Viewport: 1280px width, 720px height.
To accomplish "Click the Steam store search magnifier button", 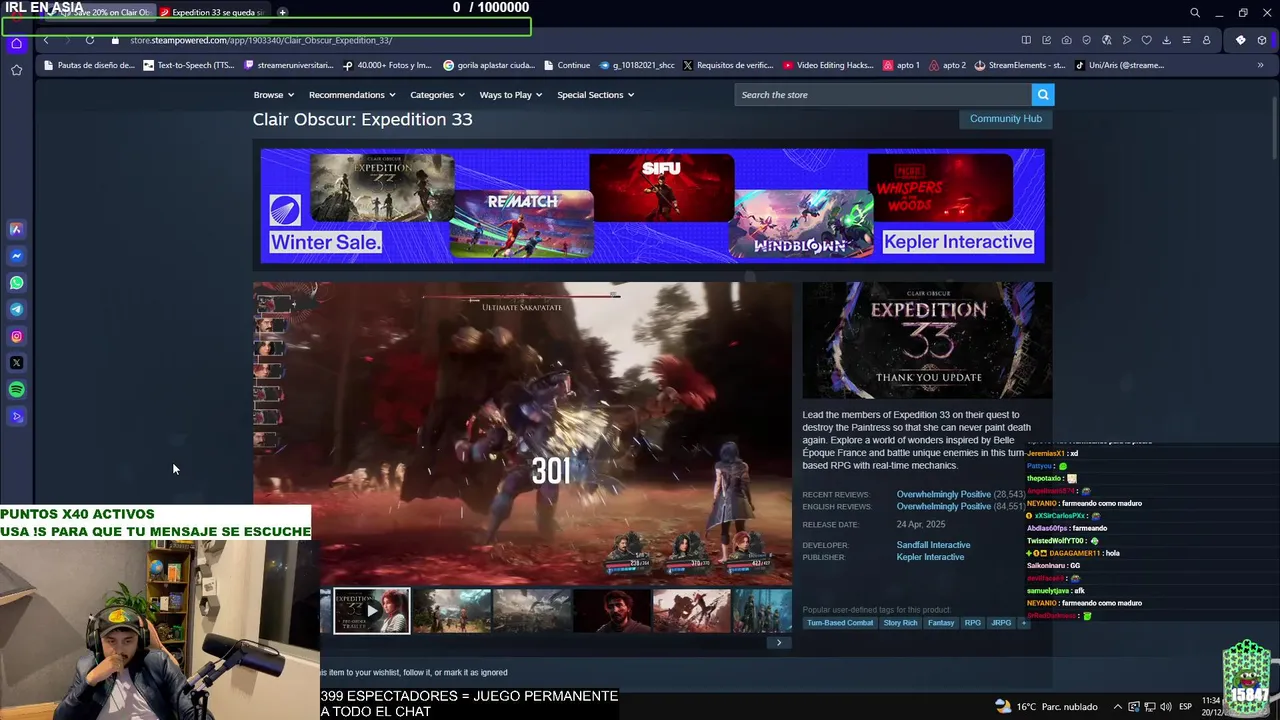I will click(x=1043, y=95).
